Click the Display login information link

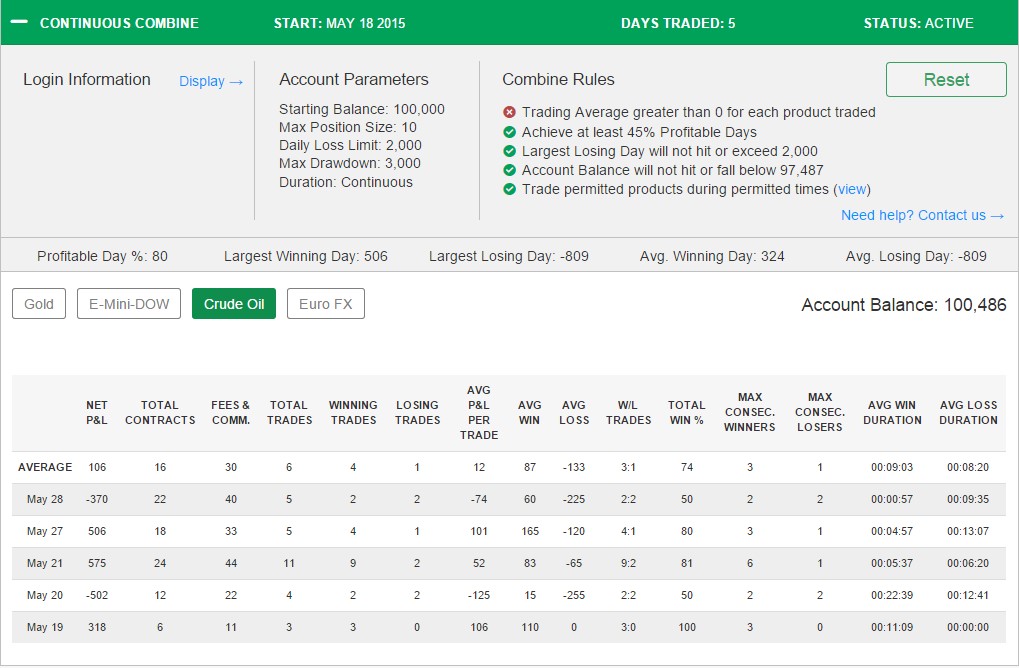(211, 81)
